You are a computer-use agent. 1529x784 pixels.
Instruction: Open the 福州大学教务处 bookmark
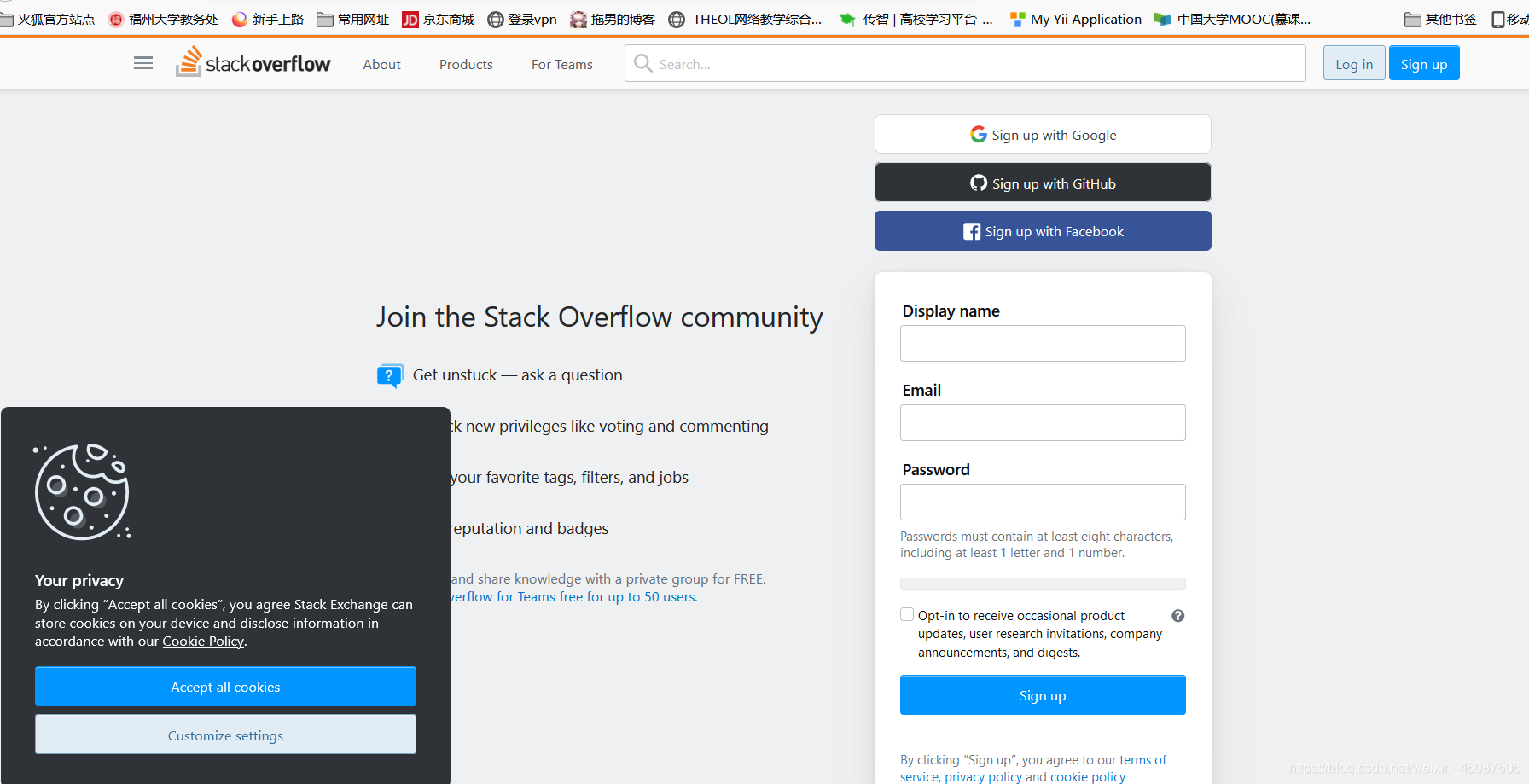click(x=163, y=19)
